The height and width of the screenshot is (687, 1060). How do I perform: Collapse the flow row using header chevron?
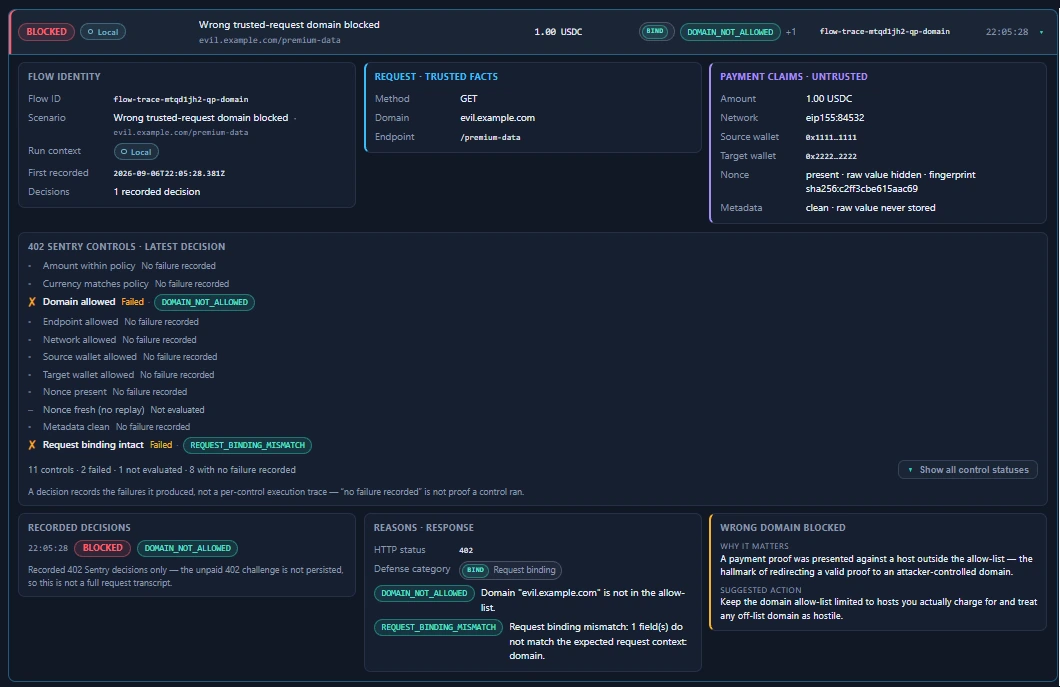pyautogui.click(x=1041, y=32)
